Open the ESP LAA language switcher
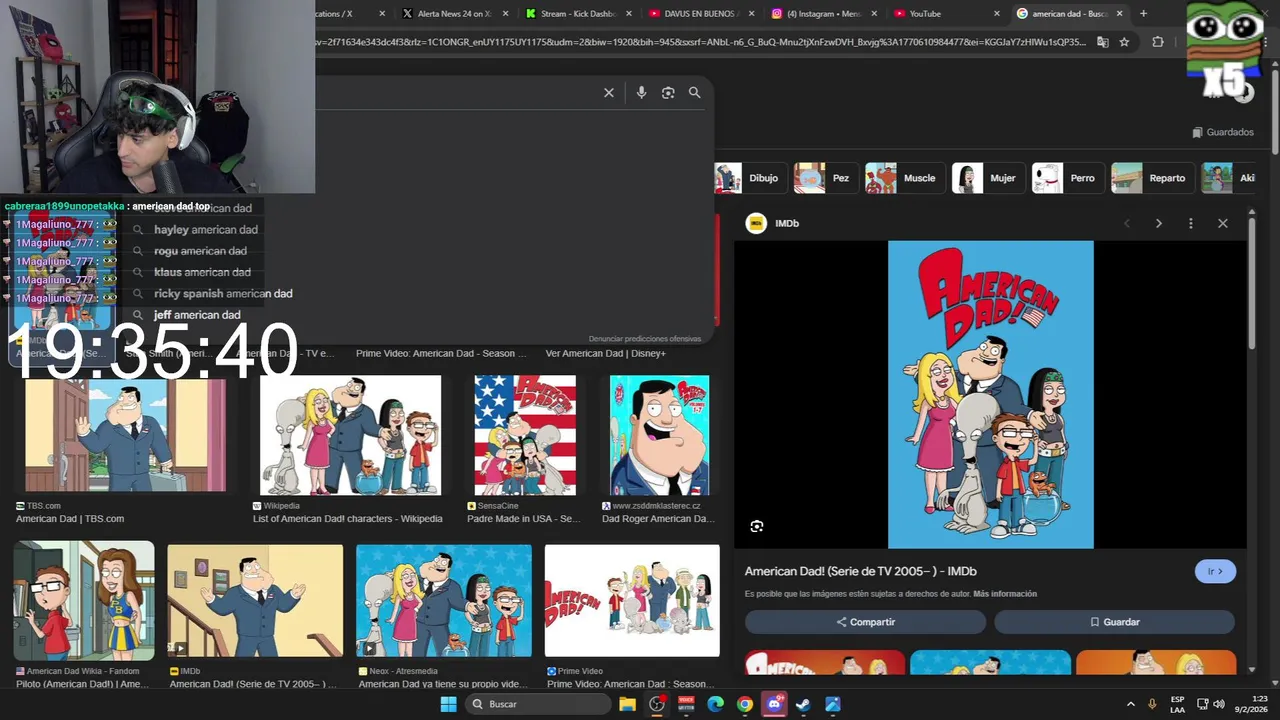1280x720 pixels. click(1178, 704)
